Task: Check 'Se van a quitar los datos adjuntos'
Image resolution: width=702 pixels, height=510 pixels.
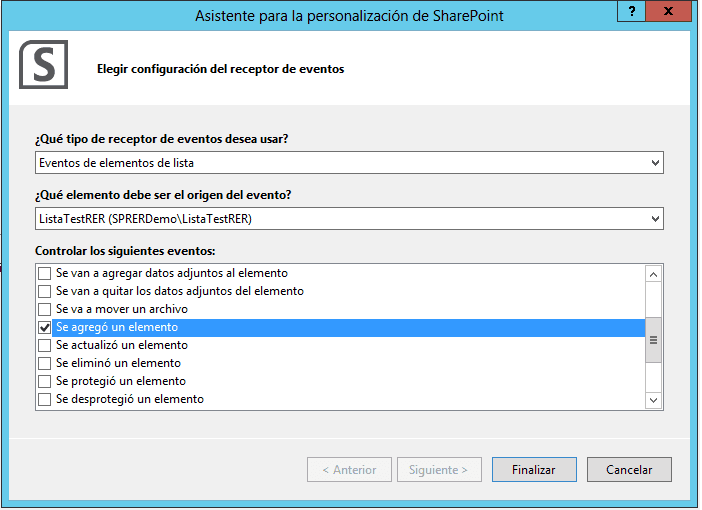Action: tap(44, 291)
